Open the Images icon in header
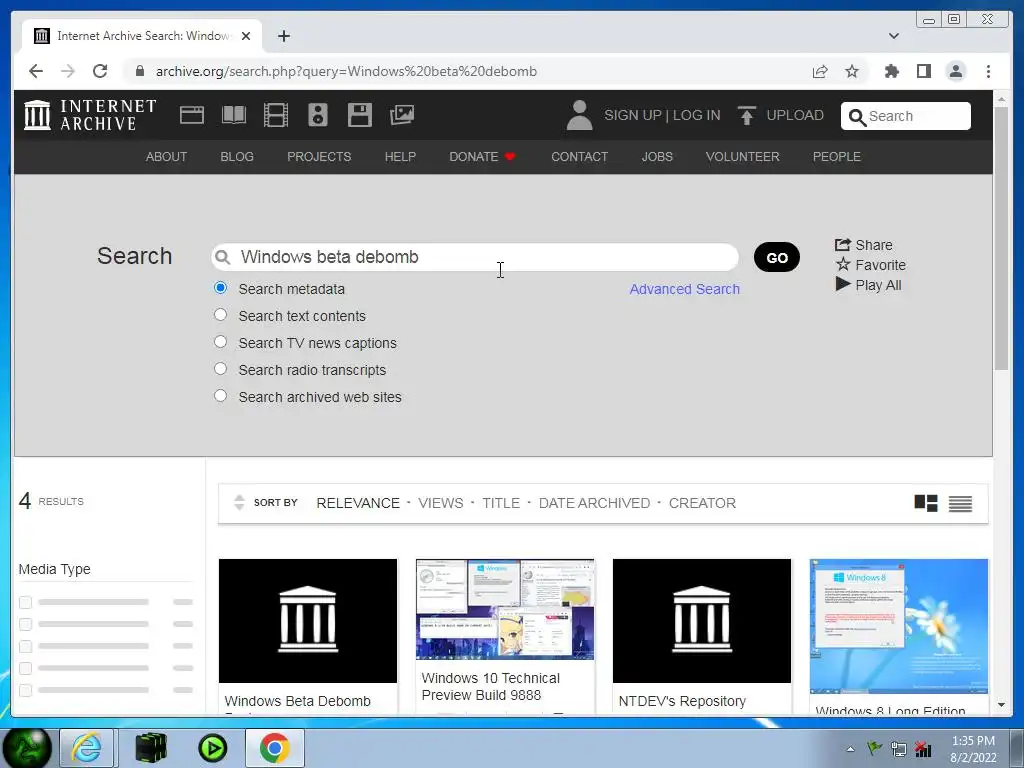This screenshot has height=768, width=1024. [x=402, y=115]
